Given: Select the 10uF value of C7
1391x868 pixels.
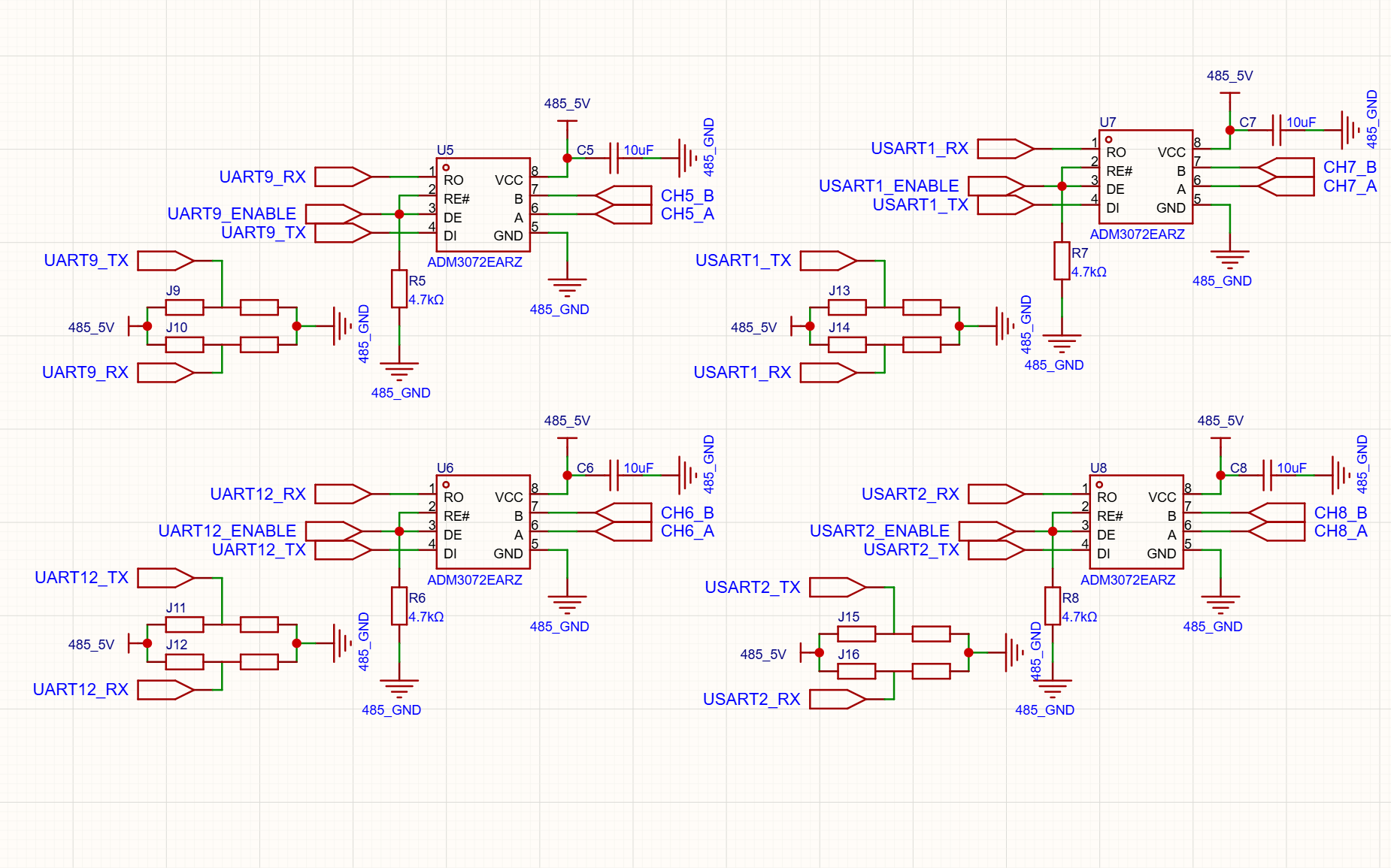Looking at the screenshot, I should [1301, 122].
